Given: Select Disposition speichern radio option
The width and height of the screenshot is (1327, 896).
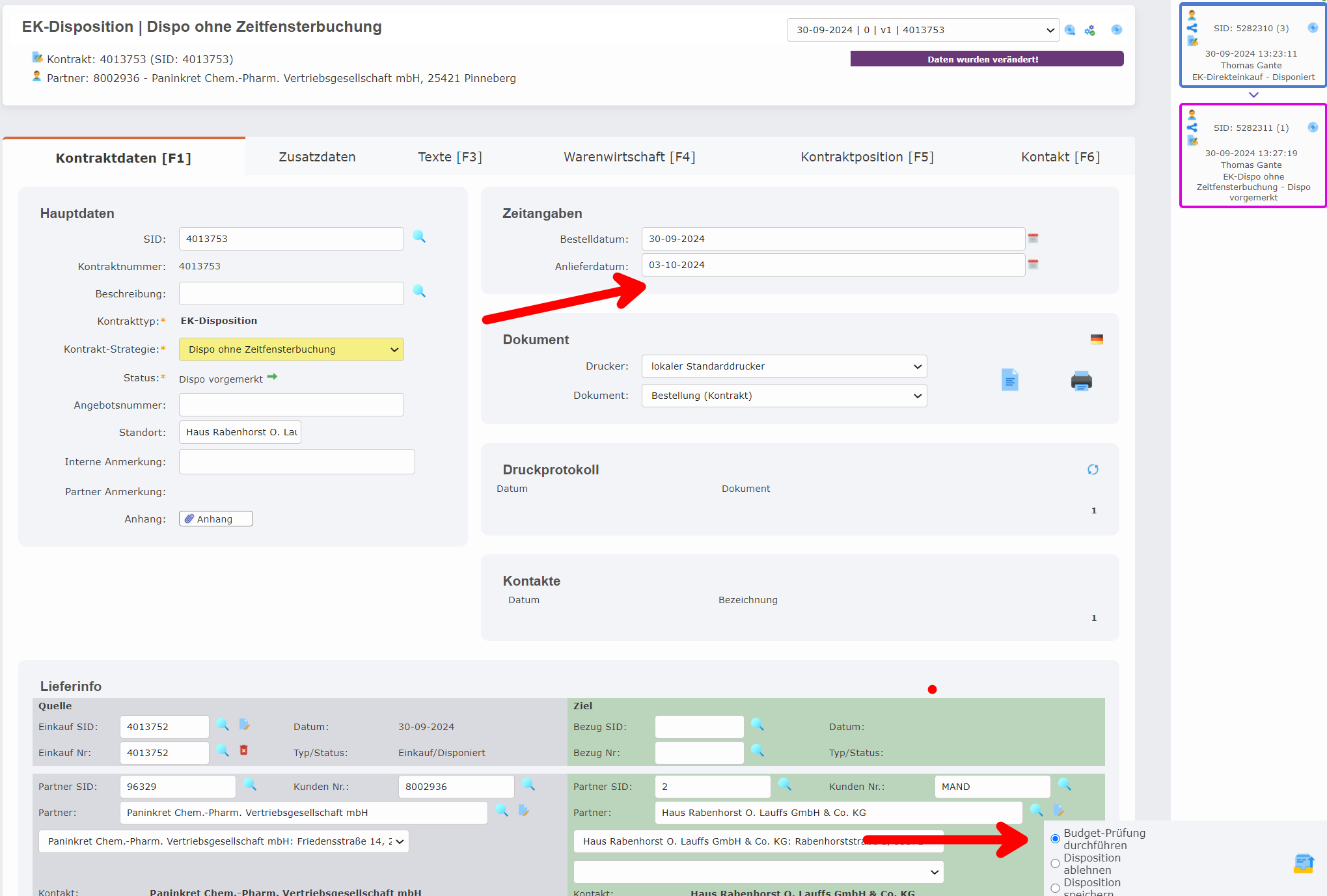Looking at the screenshot, I should (1055, 888).
